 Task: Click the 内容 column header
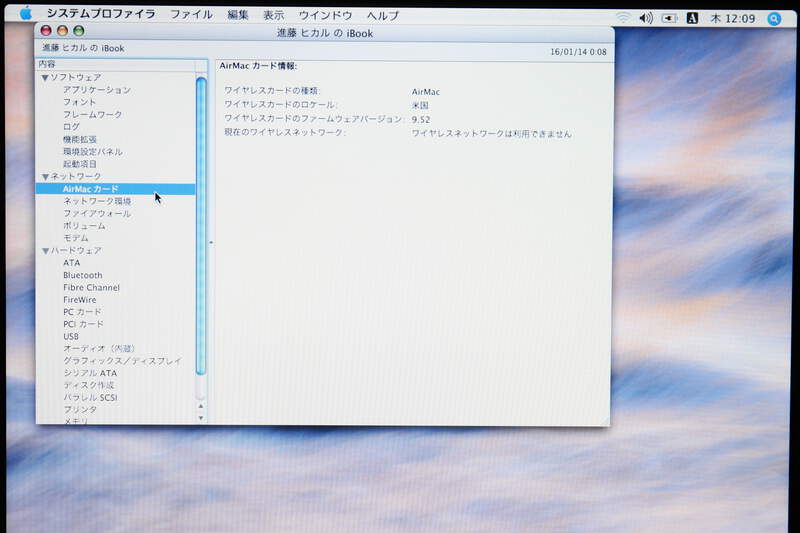point(115,64)
